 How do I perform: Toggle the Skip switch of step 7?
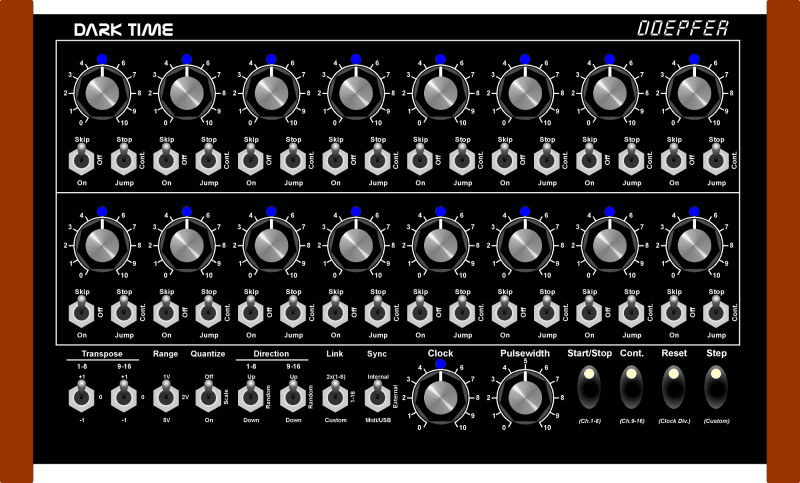click(x=589, y=159)
